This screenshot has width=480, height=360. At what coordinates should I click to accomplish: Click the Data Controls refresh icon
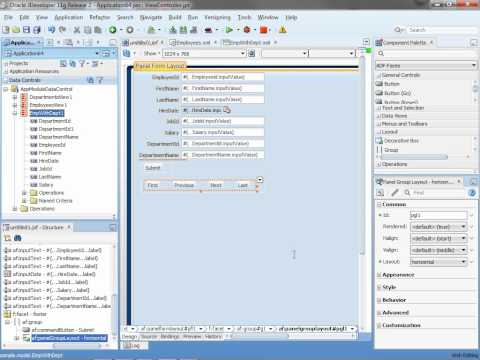pos(90,80)
